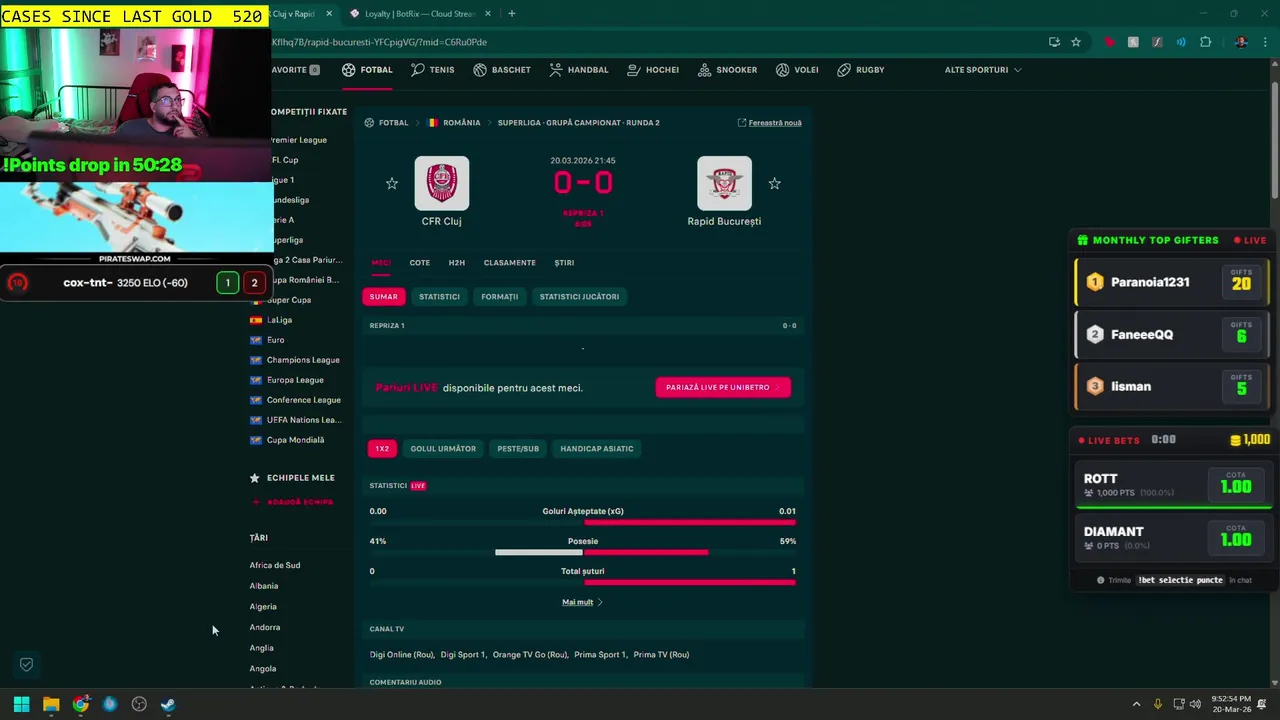1280x720 pixels.
Task: Switch to the Știri tab
Action: [564, 263]
